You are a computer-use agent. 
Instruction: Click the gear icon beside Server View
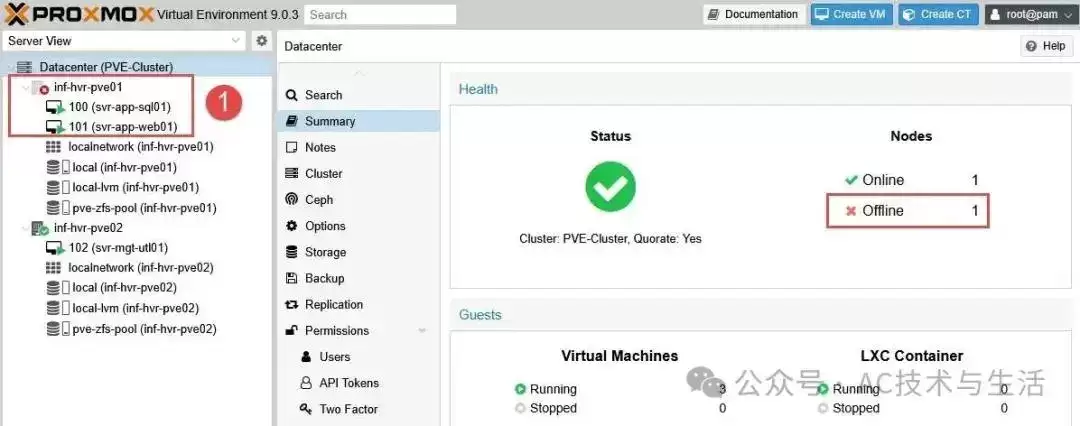coord(262,41)
